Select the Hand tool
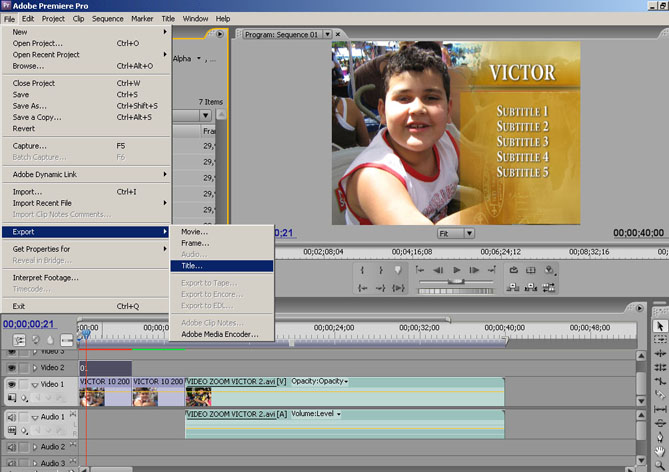The width and height of the screenshot is (669, 472). (x=660, y=451)
